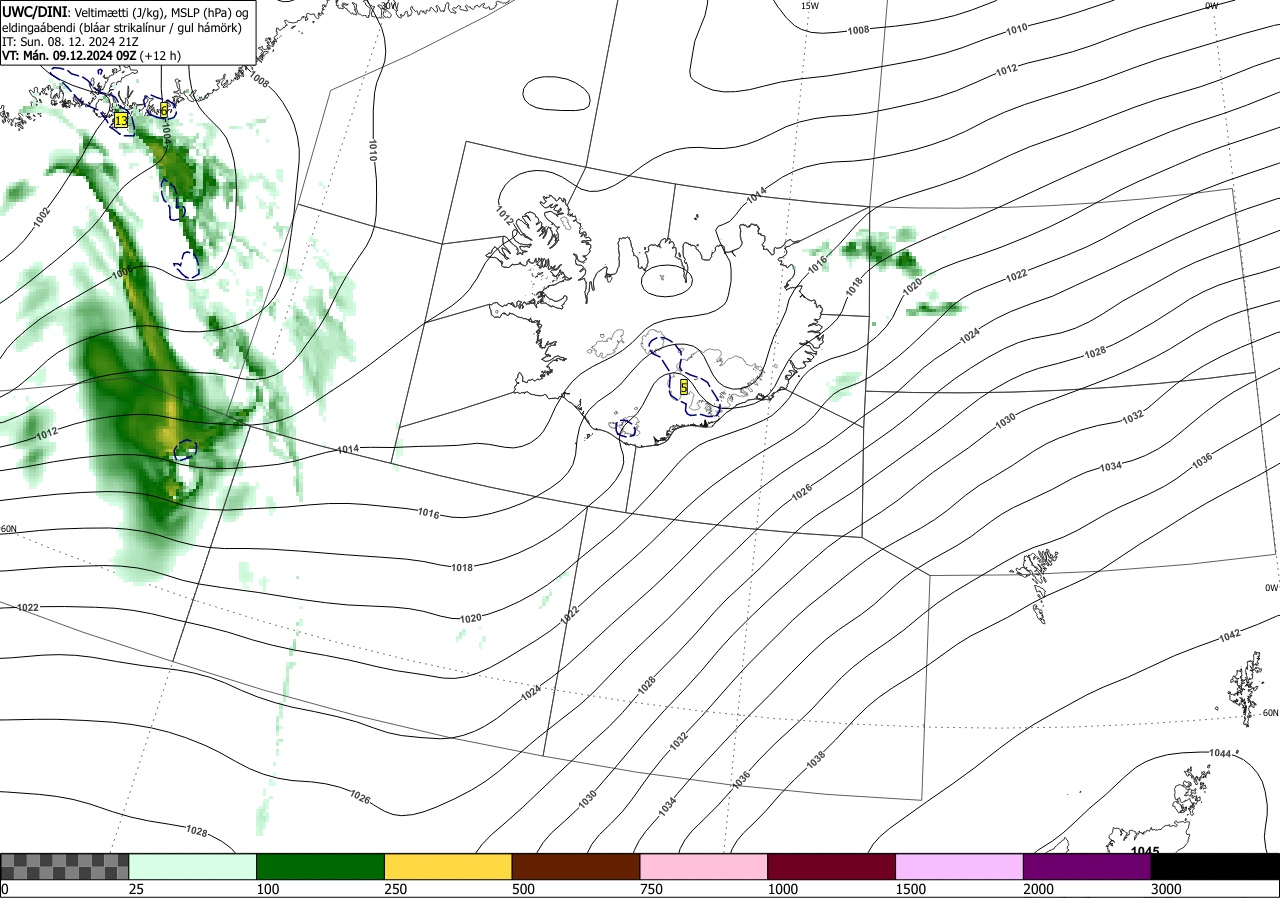Select the yellow 250–500 legend swatch
This screenshot has height=898, width=1280.
[448, 866]
